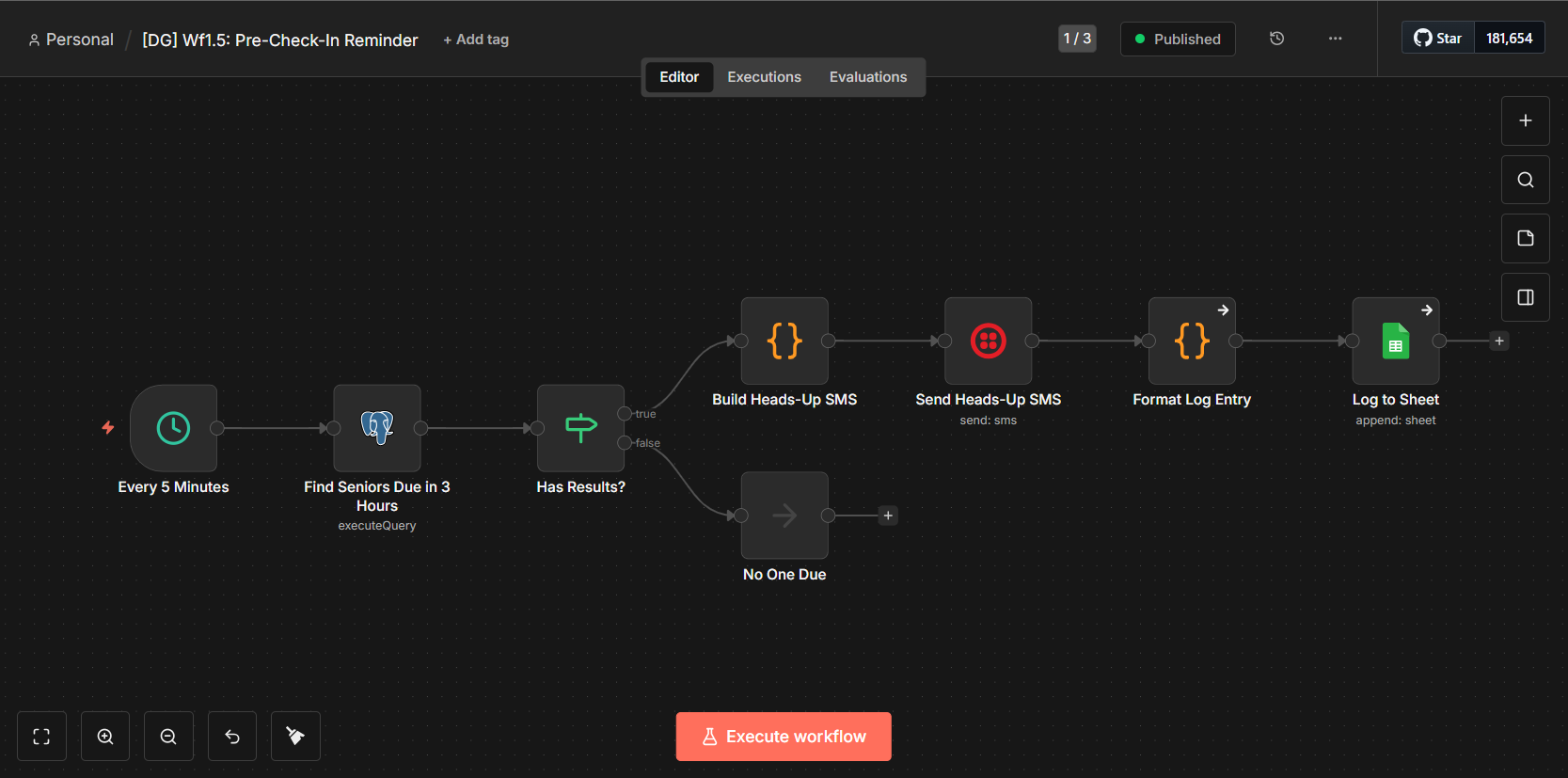Add a node after Log to Sheet
This screenshot has height=778, width=1568.
(1499, 341)
